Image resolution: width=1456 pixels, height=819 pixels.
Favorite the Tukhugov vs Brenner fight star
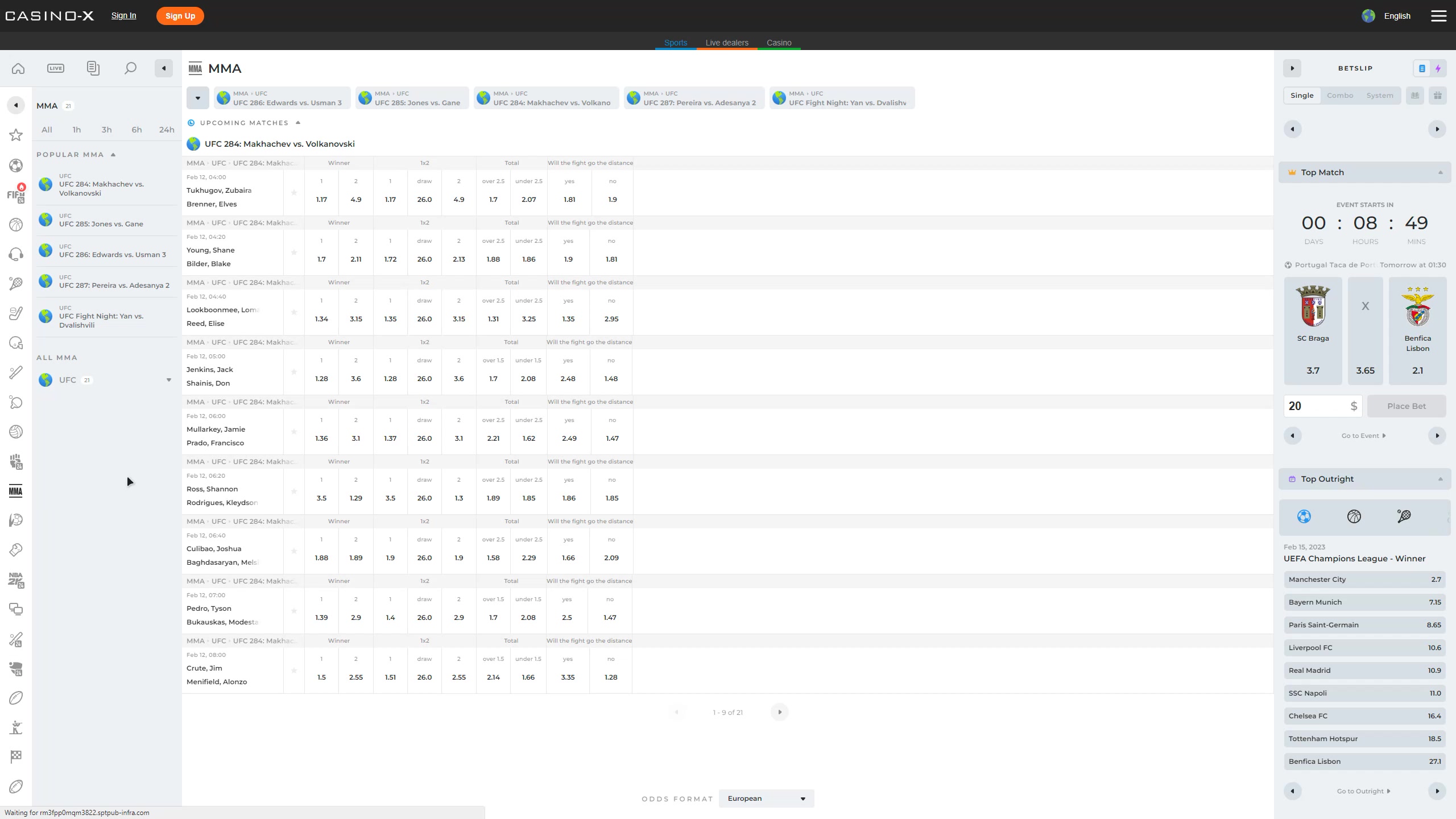pyautogui.click(x=294, y=193)
